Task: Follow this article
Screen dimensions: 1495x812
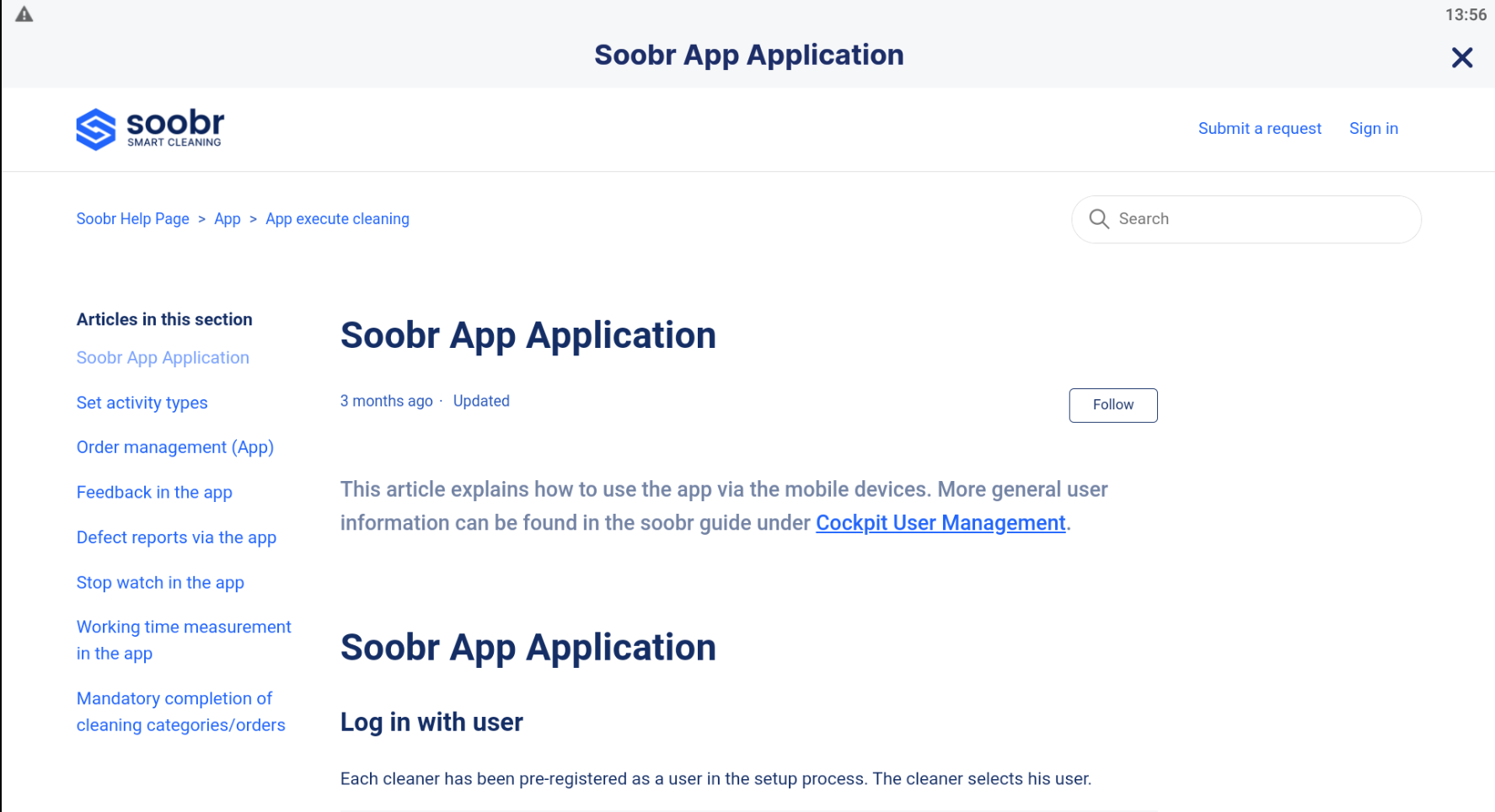Action: click(1113, 405)
